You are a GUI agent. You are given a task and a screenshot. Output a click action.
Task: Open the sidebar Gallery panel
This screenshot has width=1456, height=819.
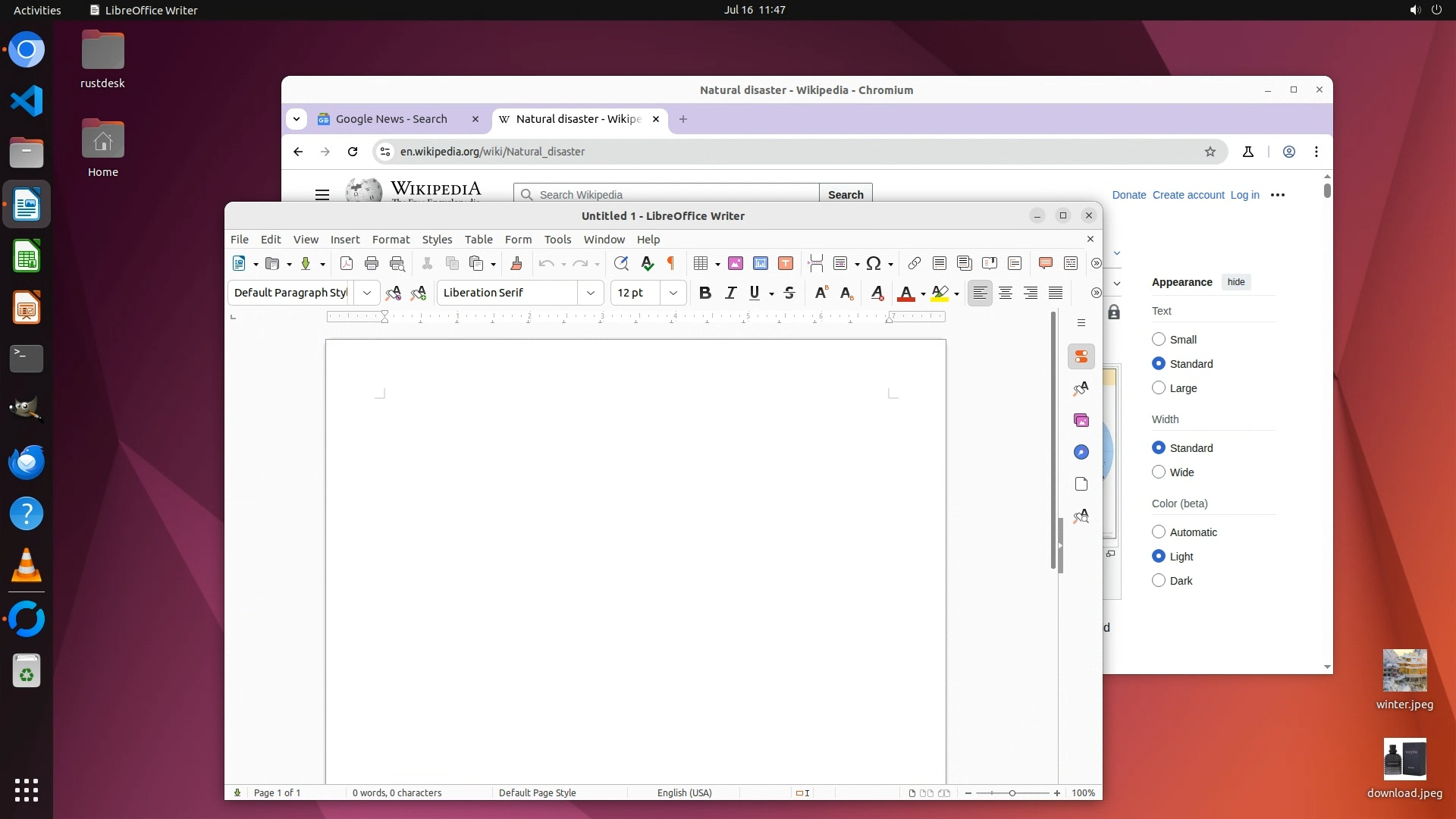click(x=1081, y=420)
